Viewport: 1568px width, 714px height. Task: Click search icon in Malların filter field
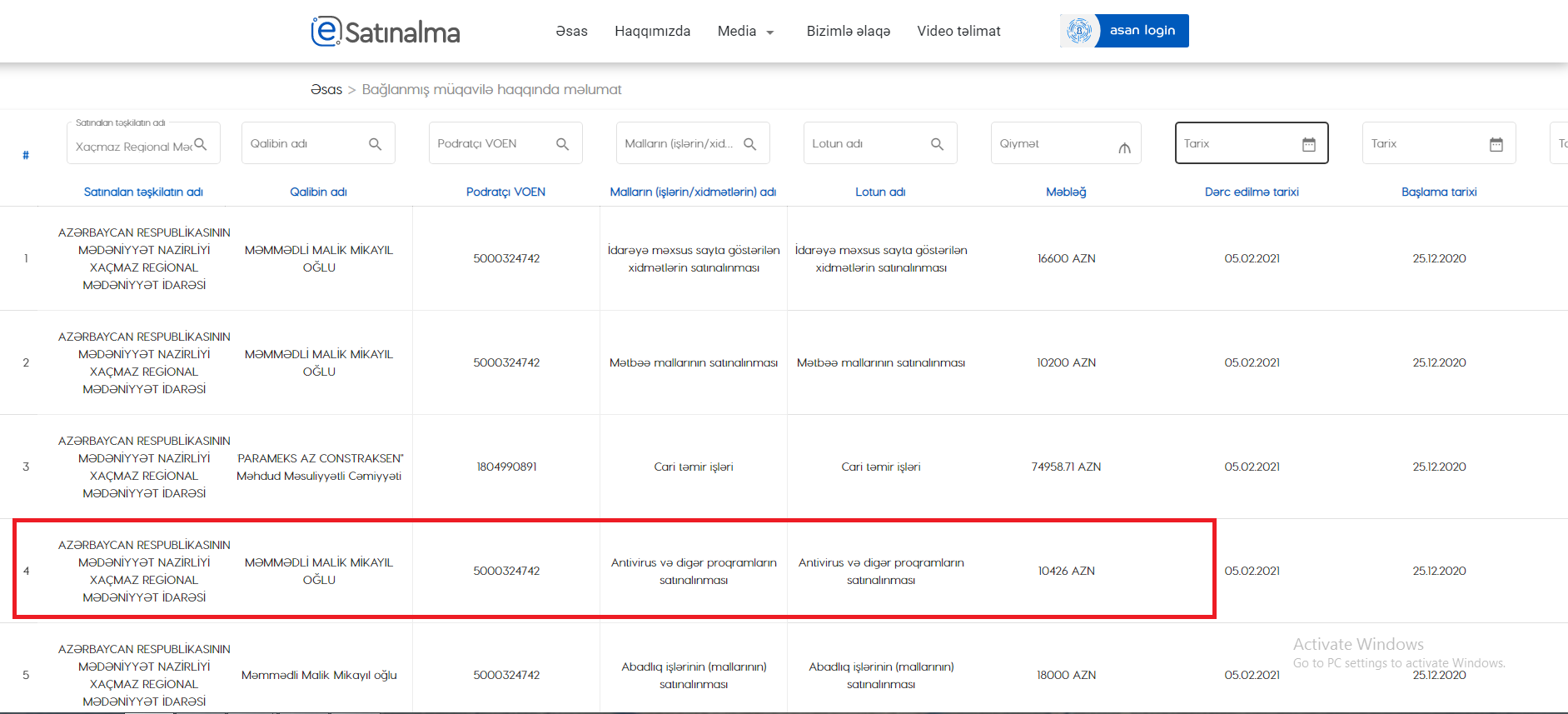[x=749, y=144]
